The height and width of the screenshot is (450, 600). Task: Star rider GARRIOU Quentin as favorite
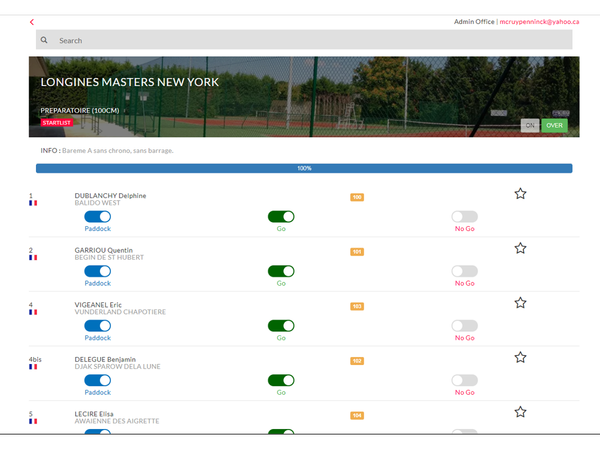[520, 248]
